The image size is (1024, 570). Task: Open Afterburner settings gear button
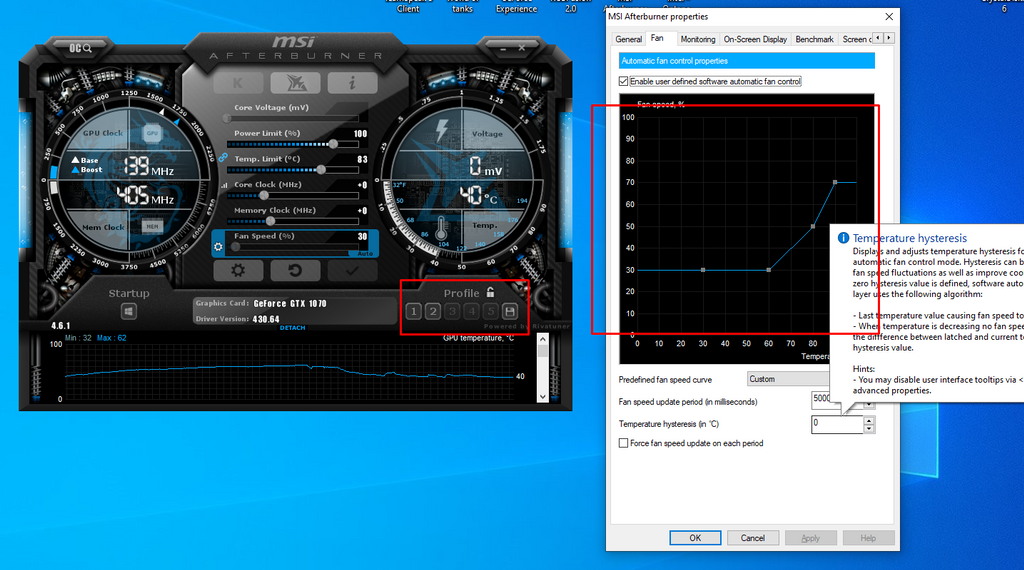tap(238, 270)
